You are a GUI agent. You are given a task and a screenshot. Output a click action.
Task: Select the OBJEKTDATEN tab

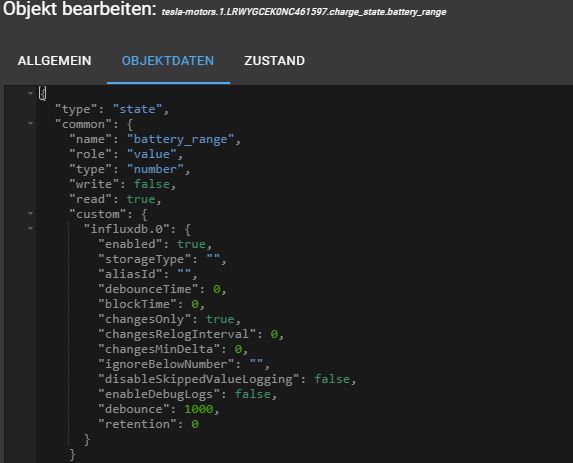coord(168,61)
